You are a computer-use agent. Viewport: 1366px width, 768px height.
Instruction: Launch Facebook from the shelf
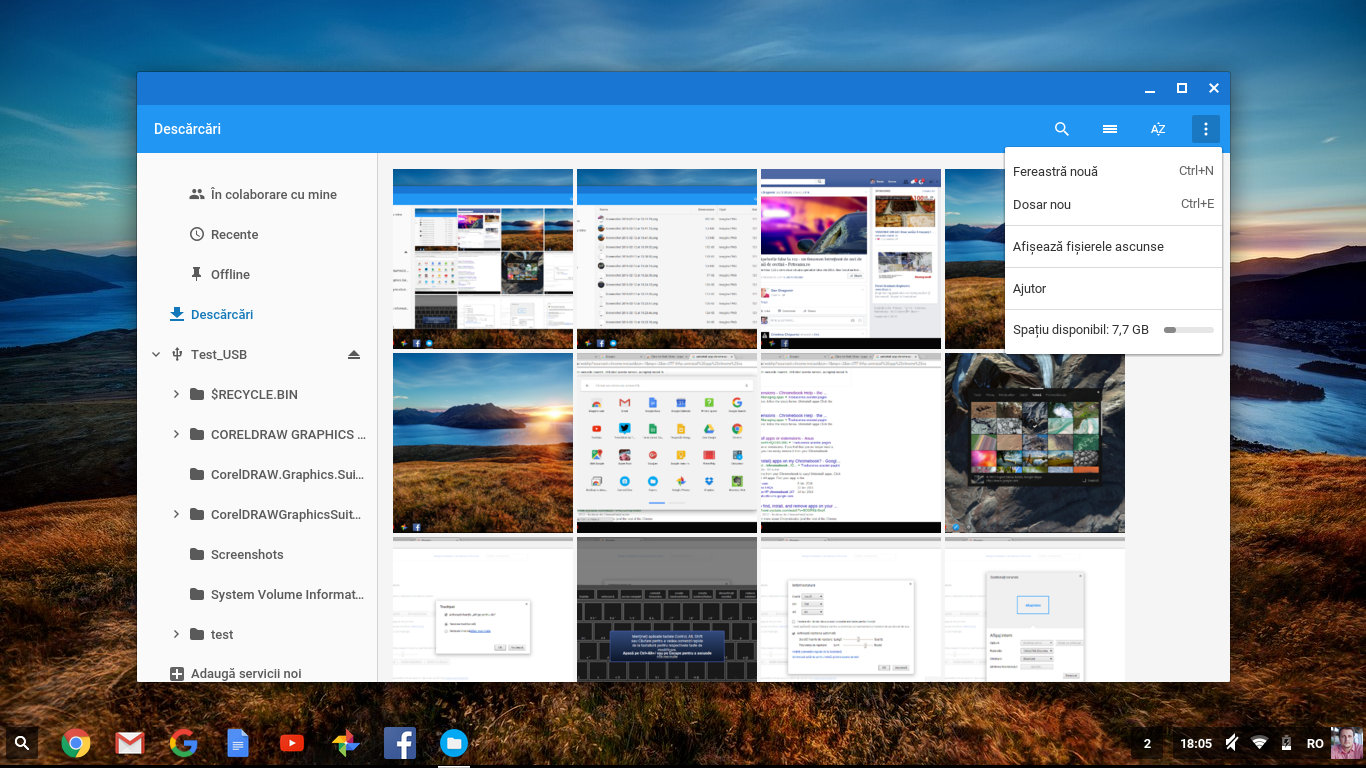coord(400,743)
